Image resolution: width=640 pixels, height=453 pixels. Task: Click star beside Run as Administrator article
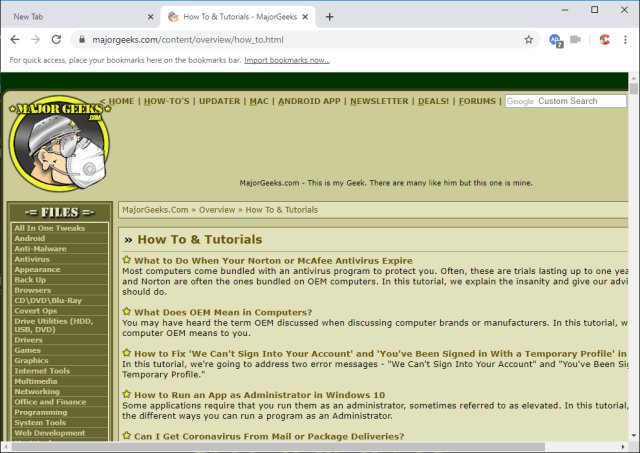(x=127, y=394)
